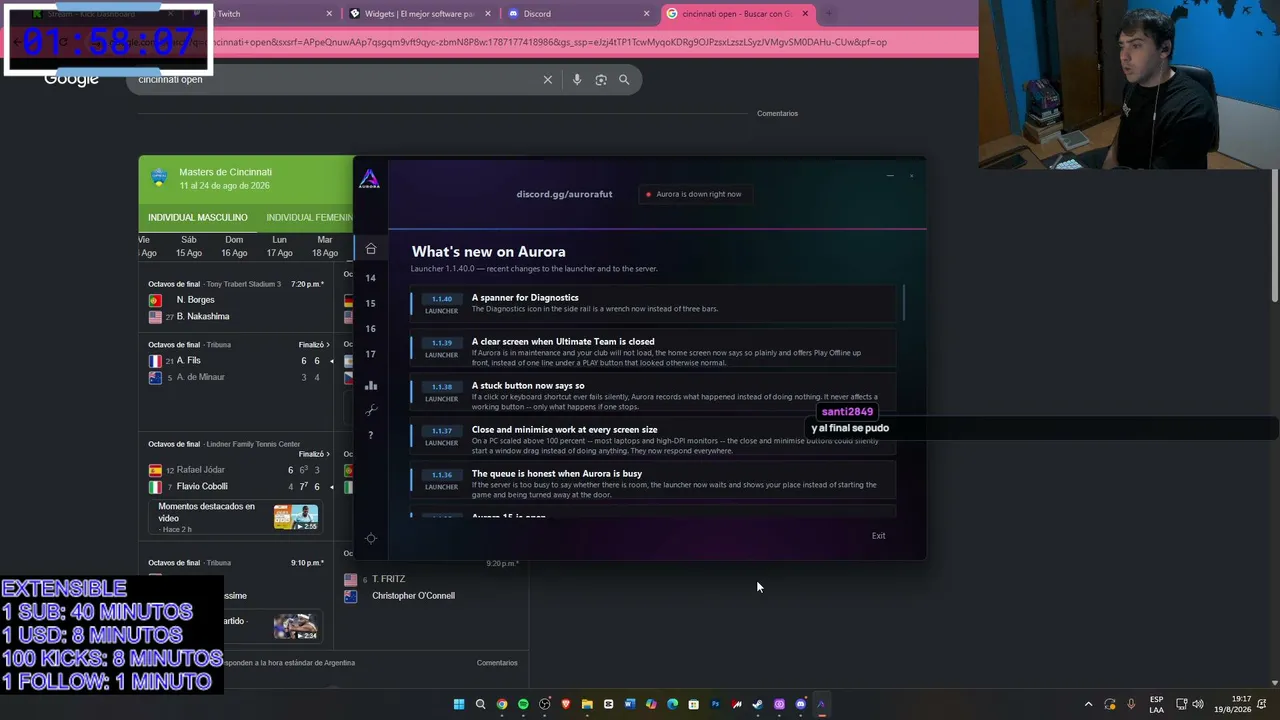The width and height of the screenshot is (1280, 720).
Task: Show hidden system tray icons
Action: [1089, 704]
